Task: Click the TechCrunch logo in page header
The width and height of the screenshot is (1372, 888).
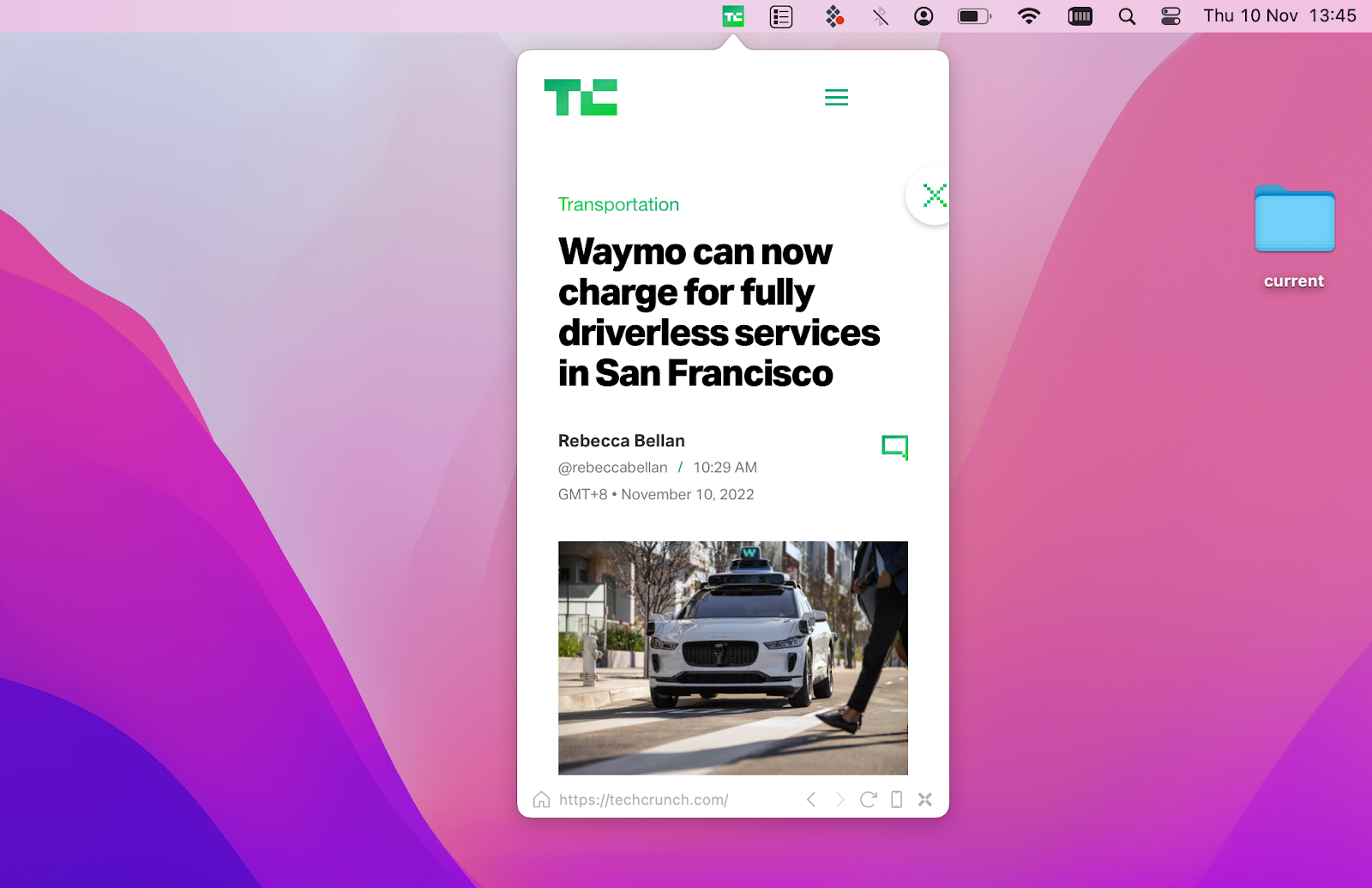Action: [581, 97]
